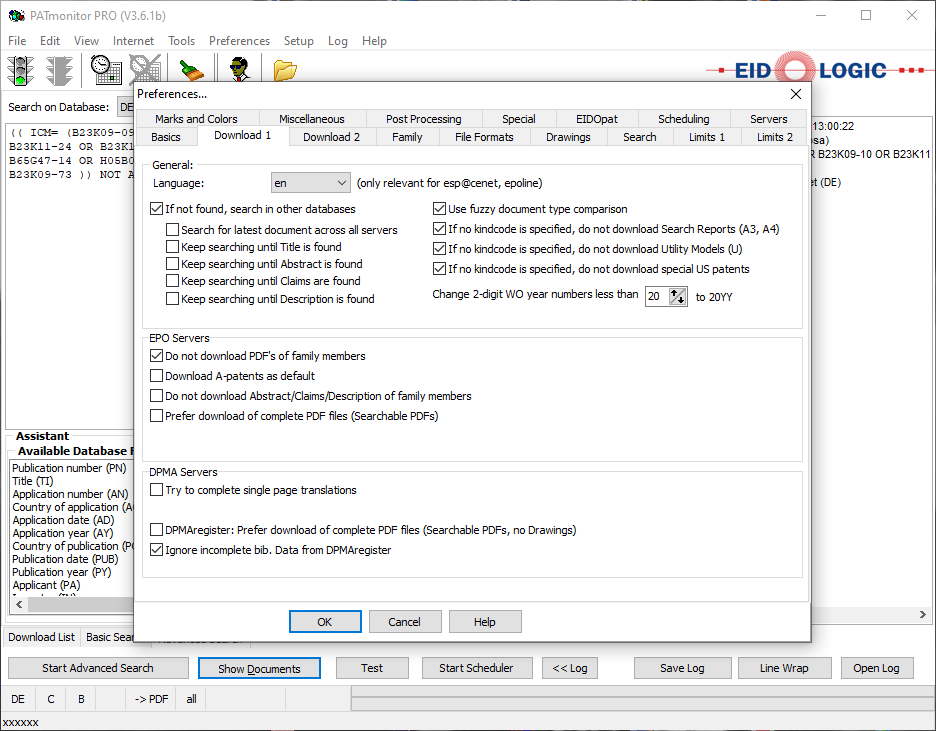Click the green traffic light start icon
Screen dimensions: 936x731
pos(20,70)
